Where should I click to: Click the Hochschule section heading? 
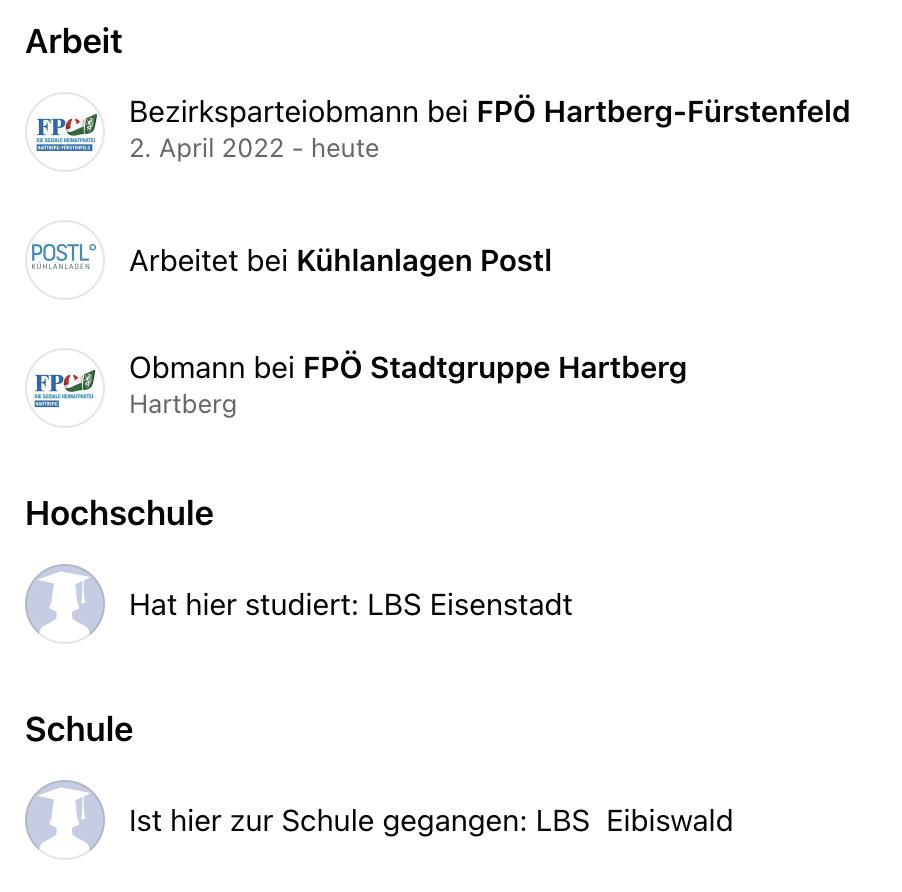[x=120, y=513]
